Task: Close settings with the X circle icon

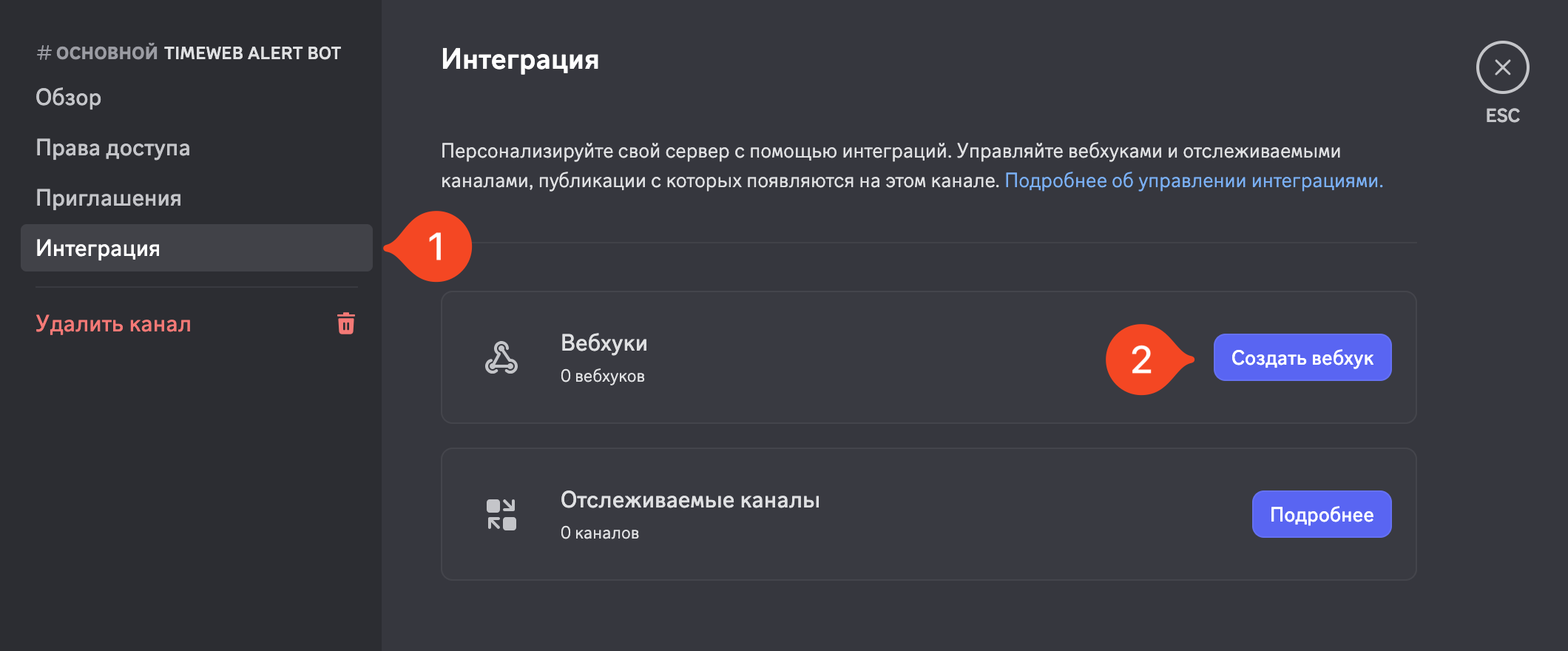Action: [1502, 67]
